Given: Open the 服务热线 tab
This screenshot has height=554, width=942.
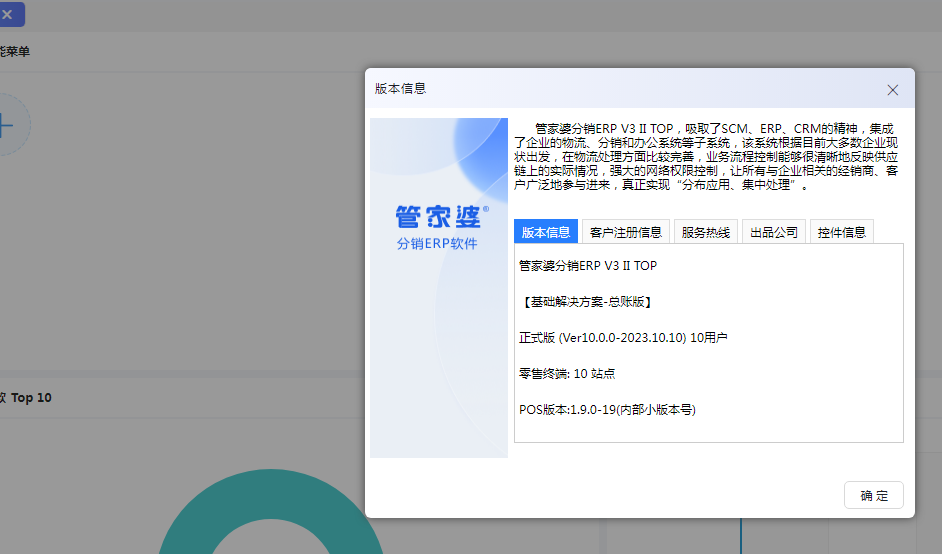Looking at the screenshot, I should [x=705, y=232].
